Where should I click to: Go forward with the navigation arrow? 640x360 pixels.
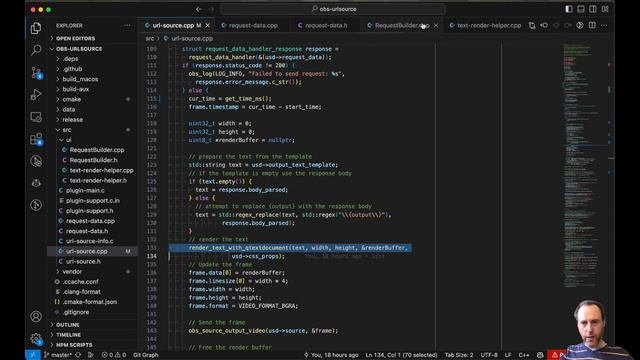[x=211, y=9]
